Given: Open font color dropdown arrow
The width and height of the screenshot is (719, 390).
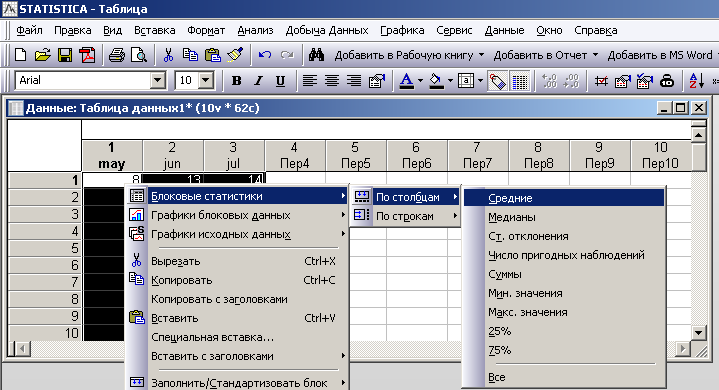Looking at the screenshot, I should pos(420,81).
